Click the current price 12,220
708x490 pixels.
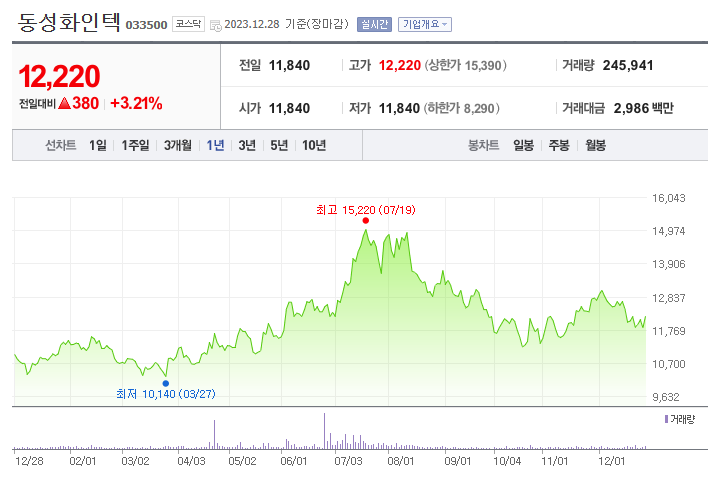pos(59,76)
